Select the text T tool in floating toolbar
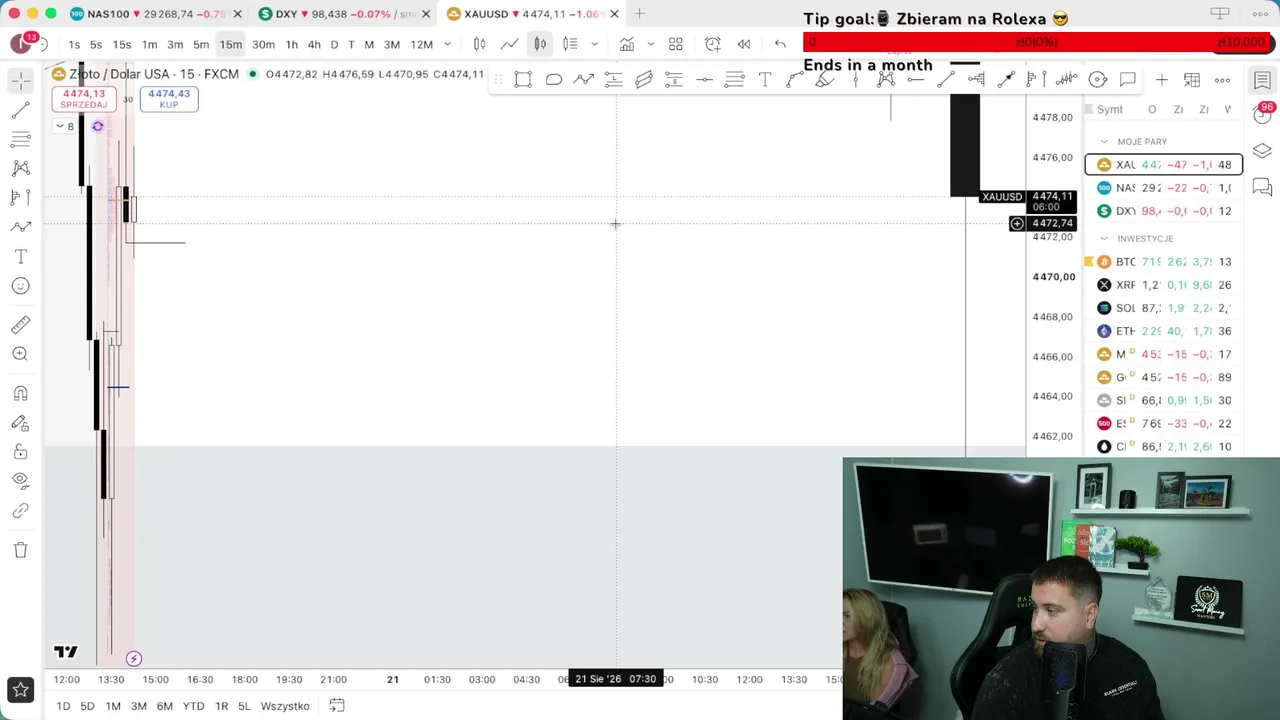This screenshot has width=1280, height=720. [x=765, y=80]
